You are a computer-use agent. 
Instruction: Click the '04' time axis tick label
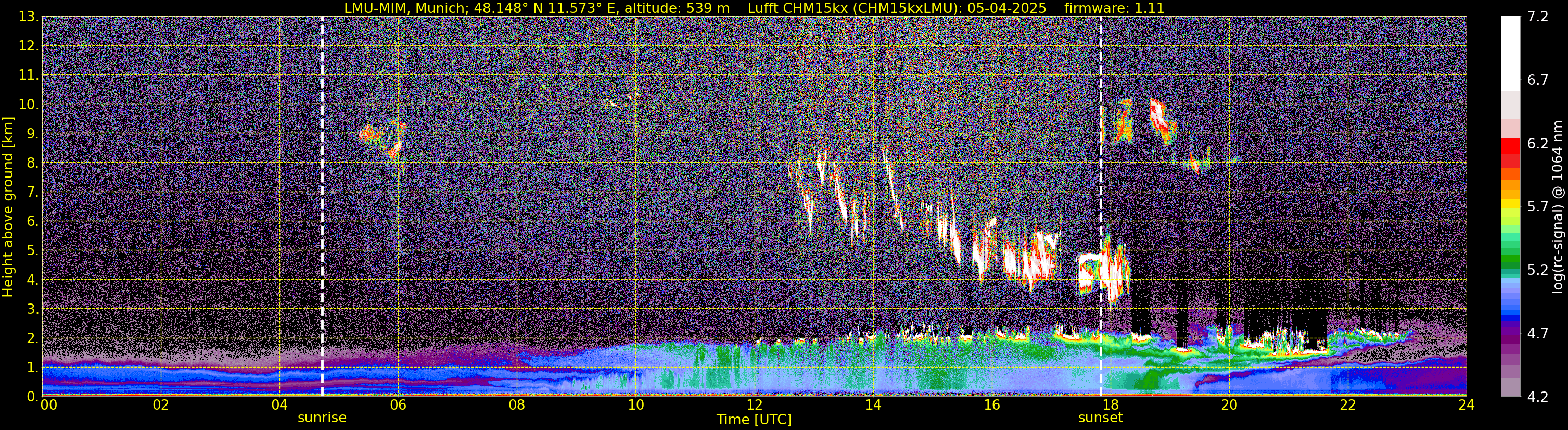(x=279, y=405)
